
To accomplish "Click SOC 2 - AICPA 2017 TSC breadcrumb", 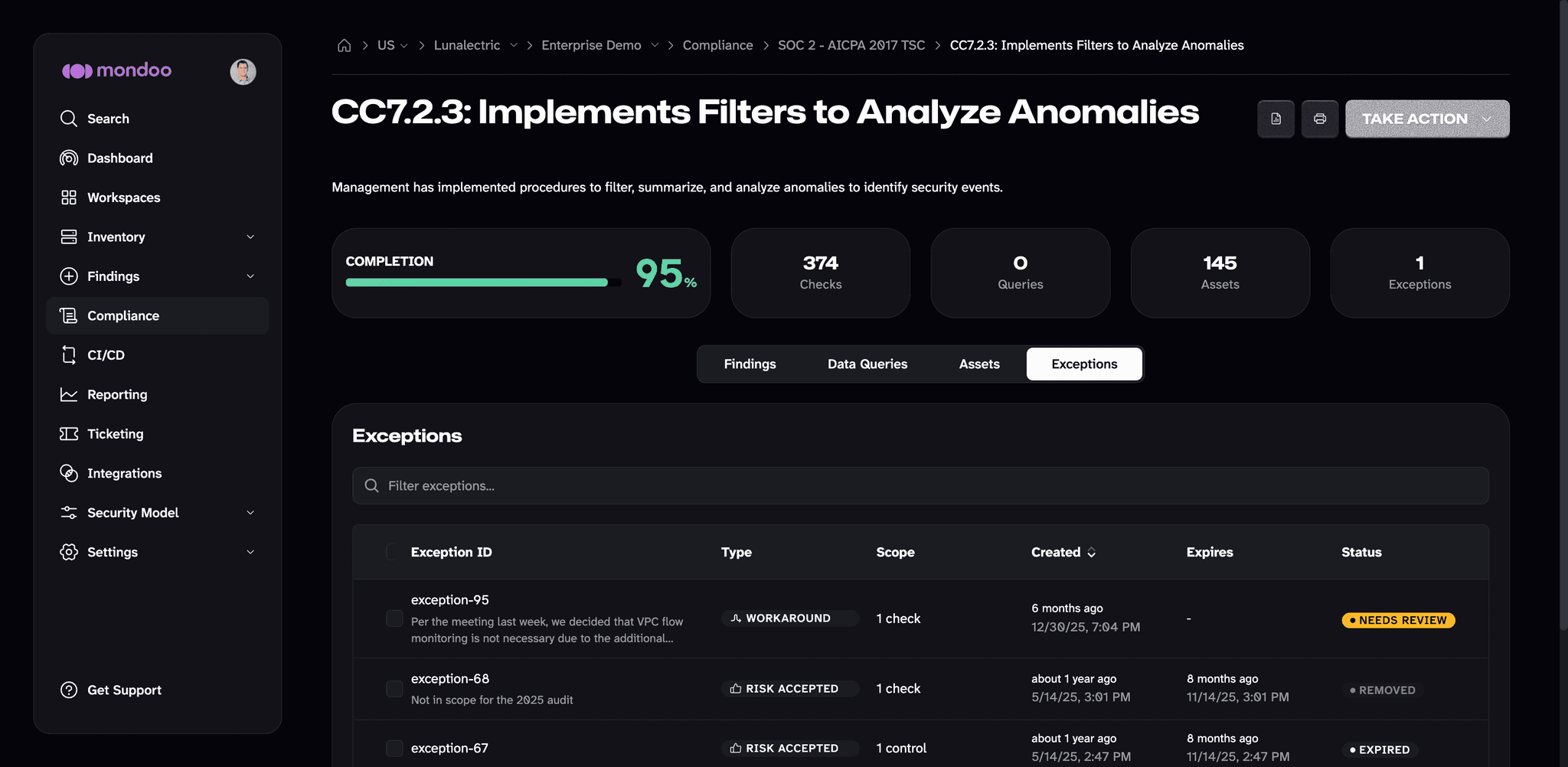I will (851, 45).
